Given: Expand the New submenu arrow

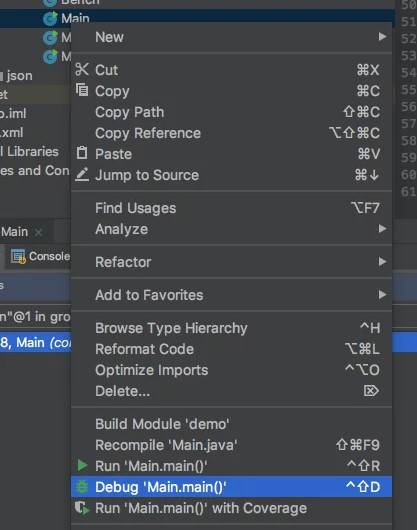Looking at the screenshot, I should tap(382, 37).
